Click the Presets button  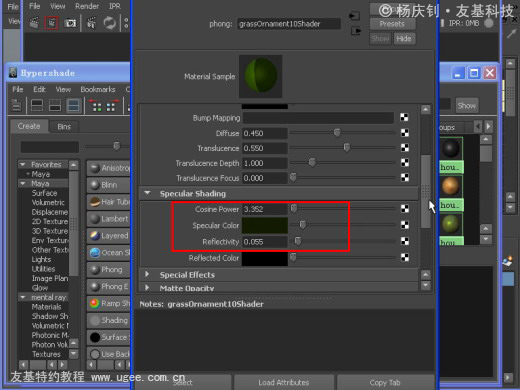coord(392,24)
